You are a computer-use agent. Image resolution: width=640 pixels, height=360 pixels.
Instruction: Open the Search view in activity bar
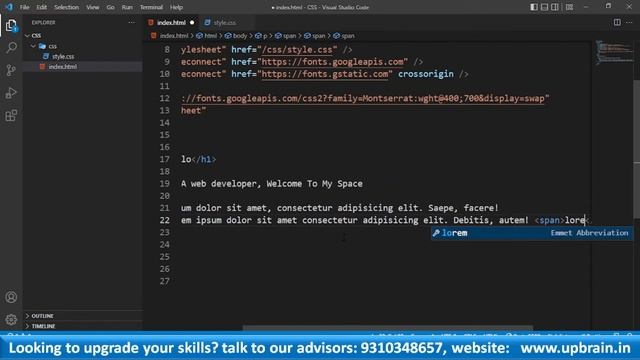11,47
